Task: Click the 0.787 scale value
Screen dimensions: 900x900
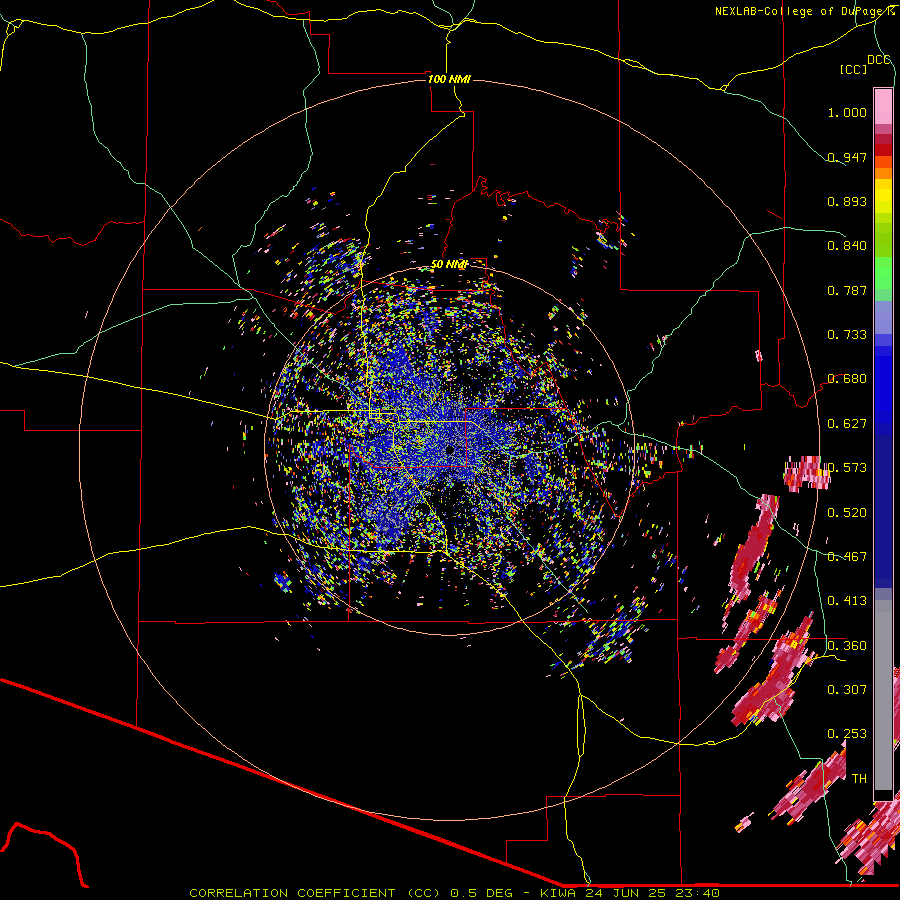Action: (847, 290)
